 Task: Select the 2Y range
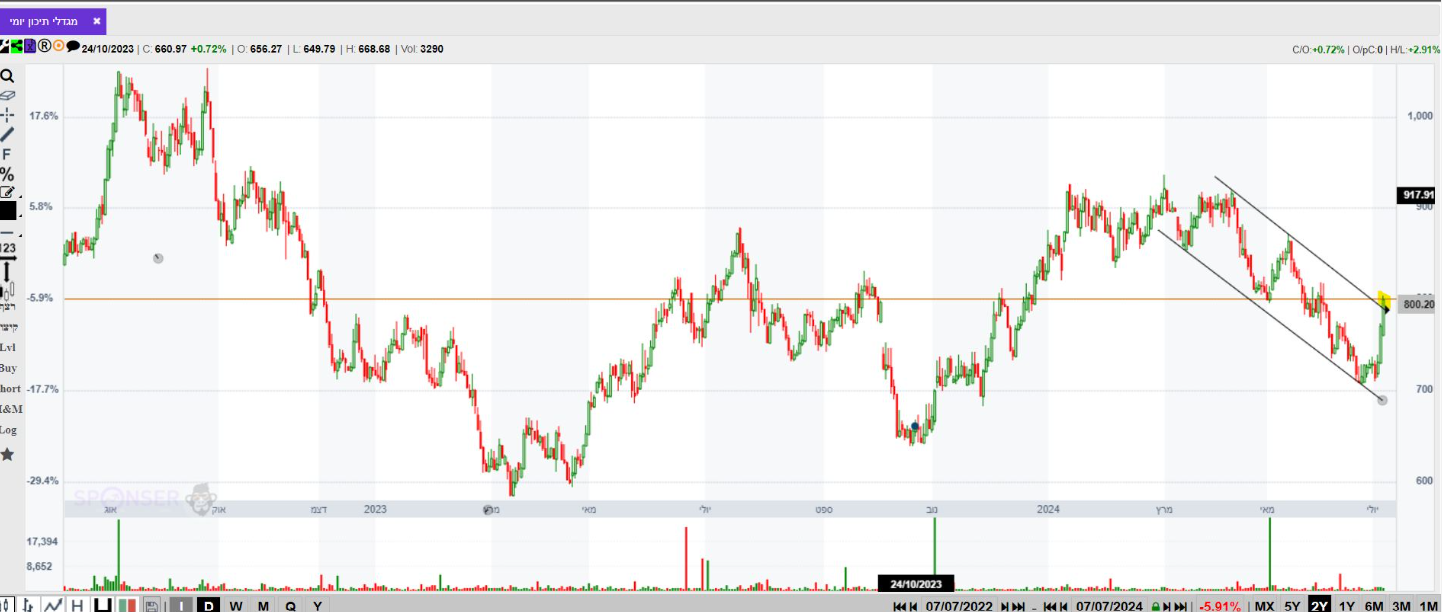[x=1320, y=606]
